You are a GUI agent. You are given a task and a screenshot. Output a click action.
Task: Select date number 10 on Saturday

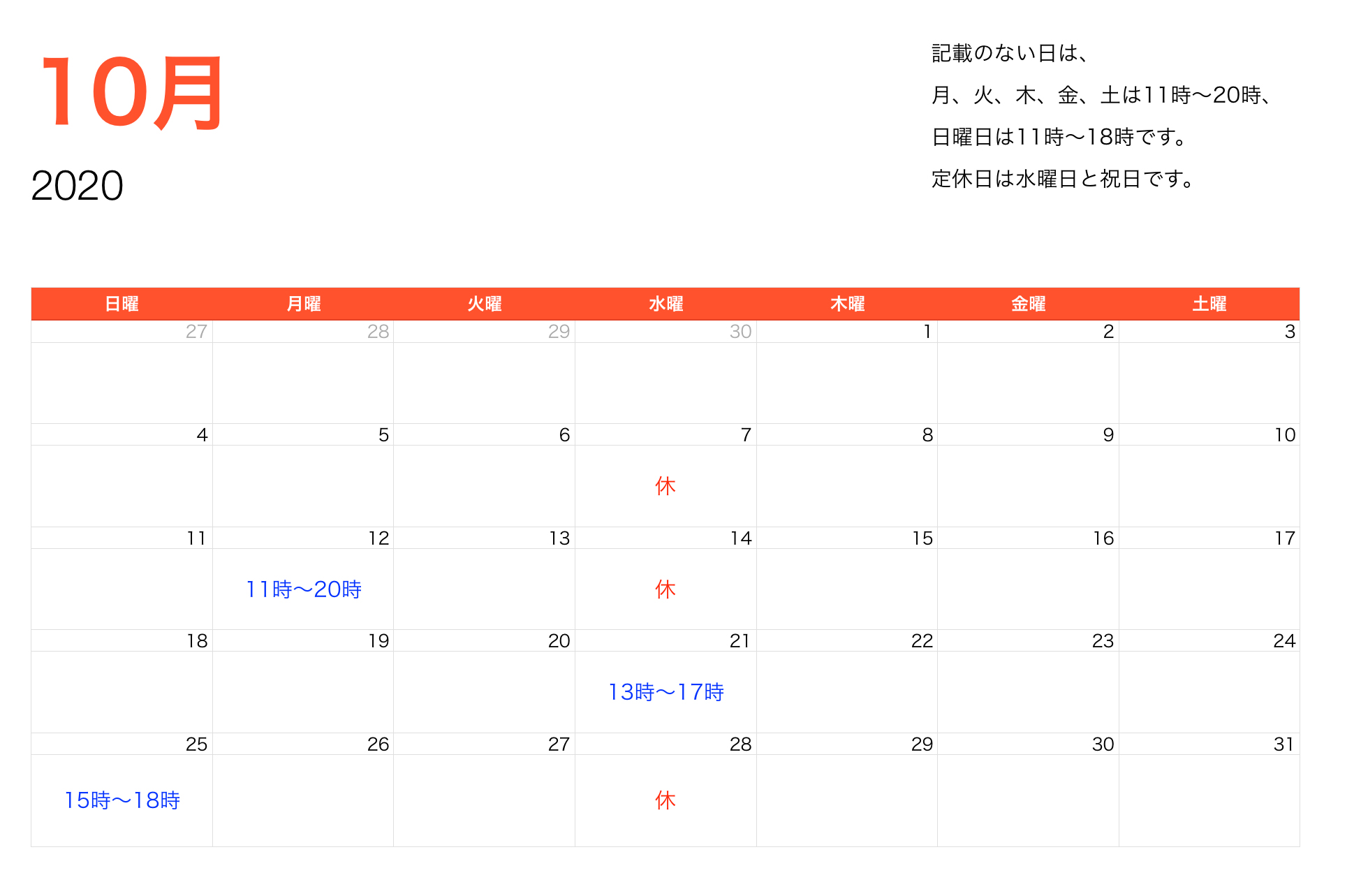pyautogui.click(x=1285, y=435)
